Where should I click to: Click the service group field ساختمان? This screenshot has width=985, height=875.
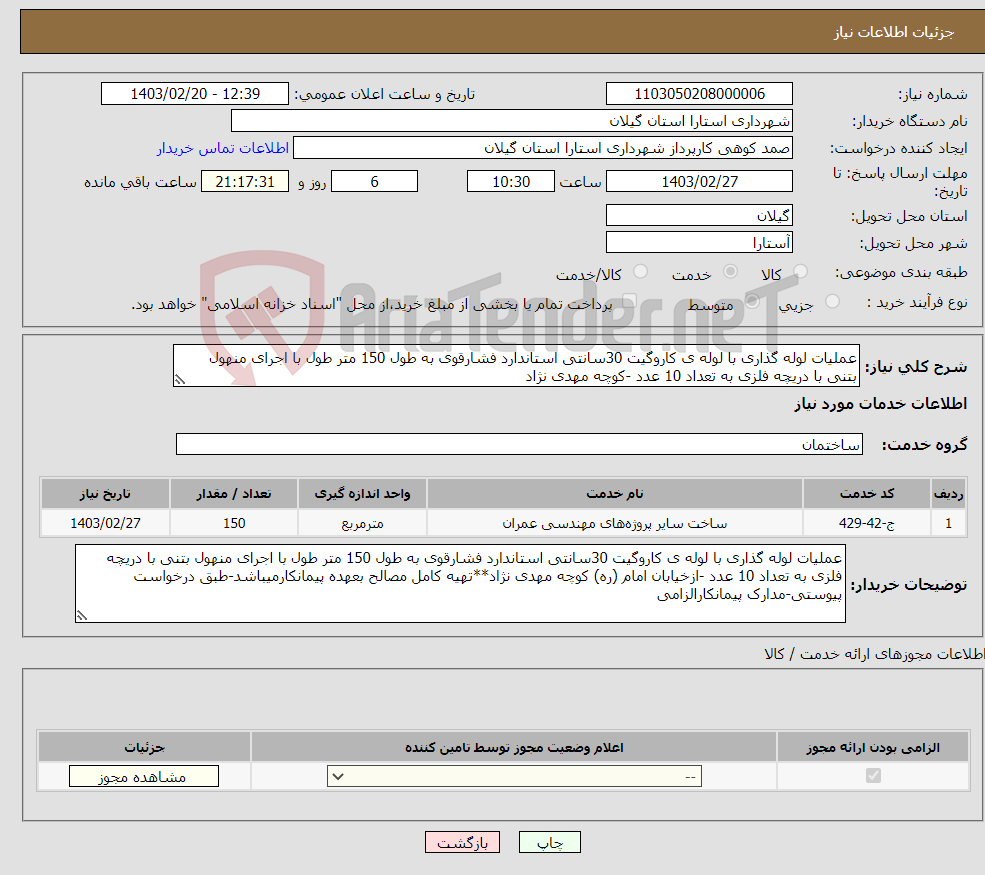519,444
